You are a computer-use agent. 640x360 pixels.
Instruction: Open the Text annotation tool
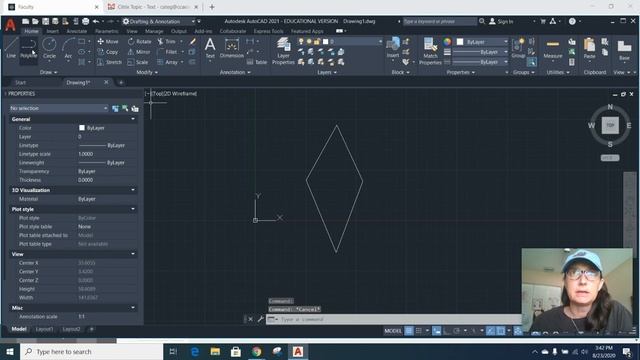click(x=210, y=48)
